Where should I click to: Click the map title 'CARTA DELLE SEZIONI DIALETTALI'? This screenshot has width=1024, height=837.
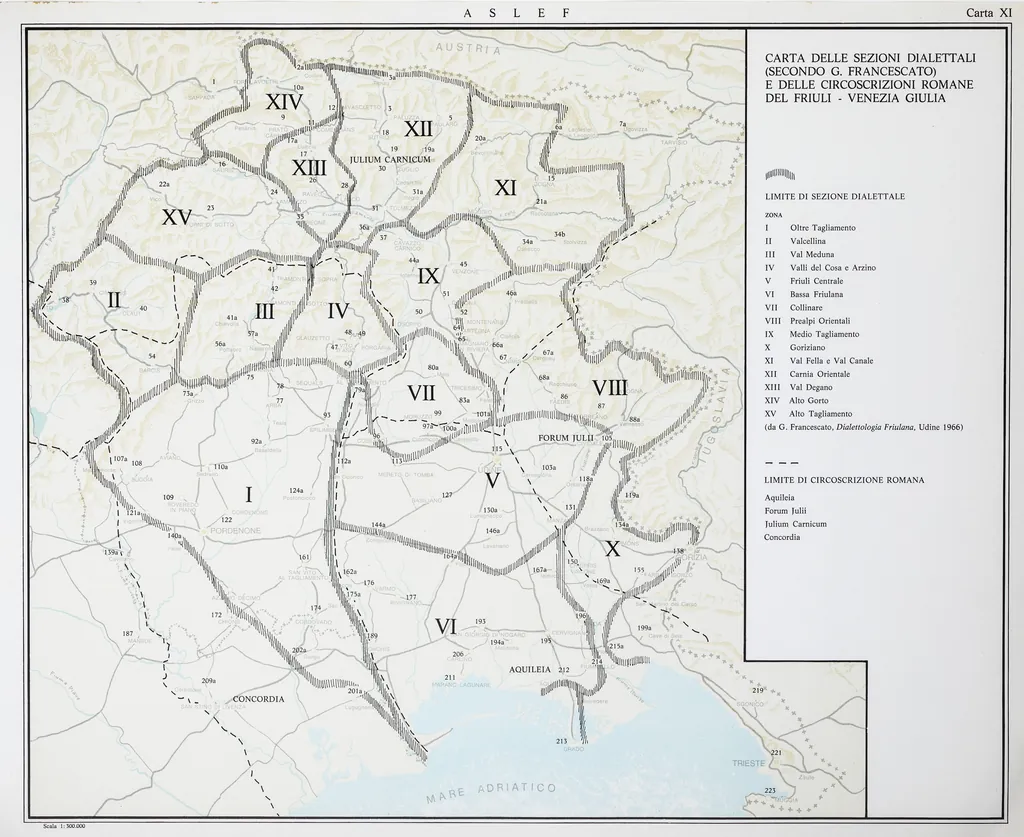pos(869,58)
